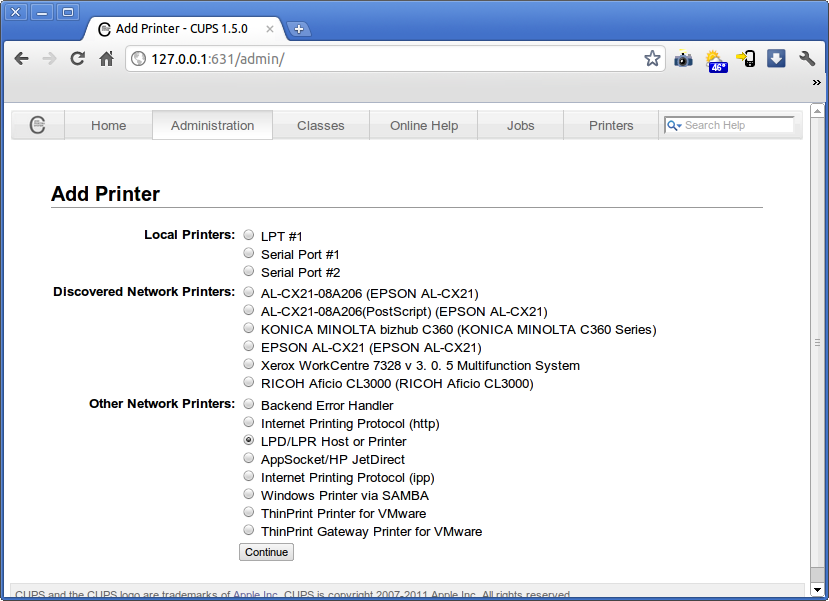Open the Jobs tab
This screenshot has width=829, height=601.
[520, 125]
